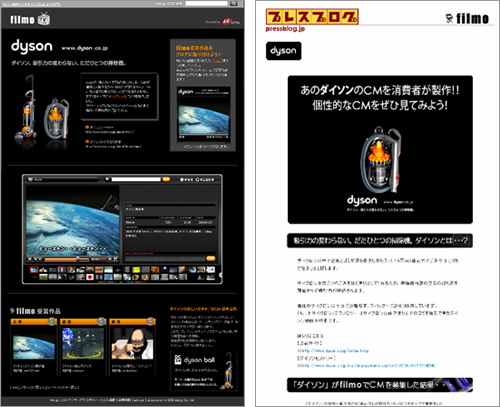
Task: Open the first orange-bulleted link under the description box
Action: click(109, 130)
